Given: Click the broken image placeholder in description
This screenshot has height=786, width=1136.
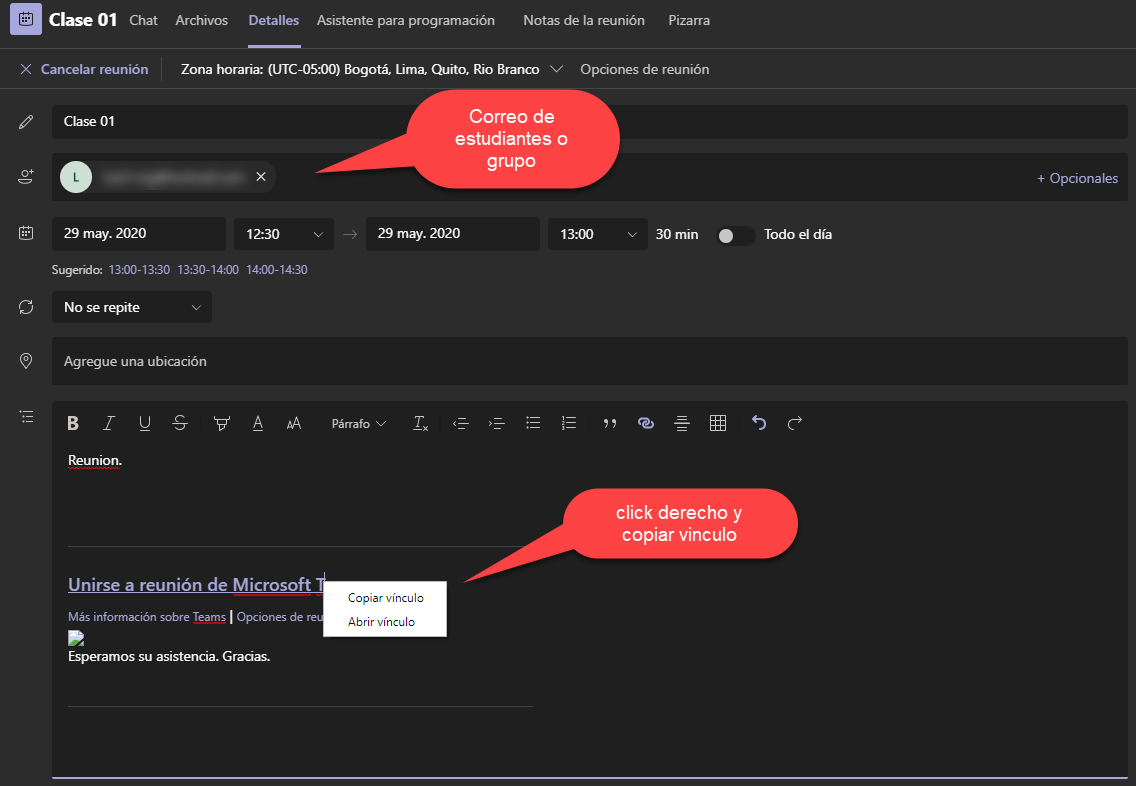Looking at the screenshot, I should tap(76, 638).
